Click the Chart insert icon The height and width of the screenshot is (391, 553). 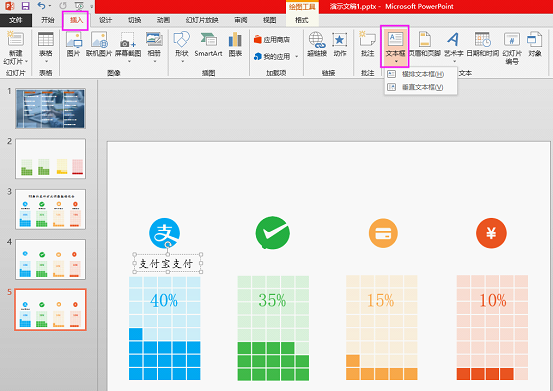[x=235, y=39]
